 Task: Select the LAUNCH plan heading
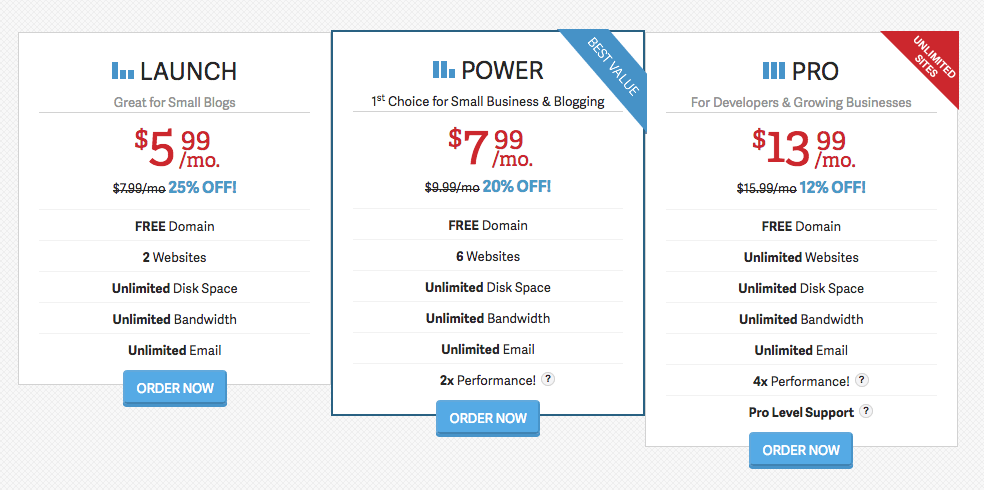(188, 72)
